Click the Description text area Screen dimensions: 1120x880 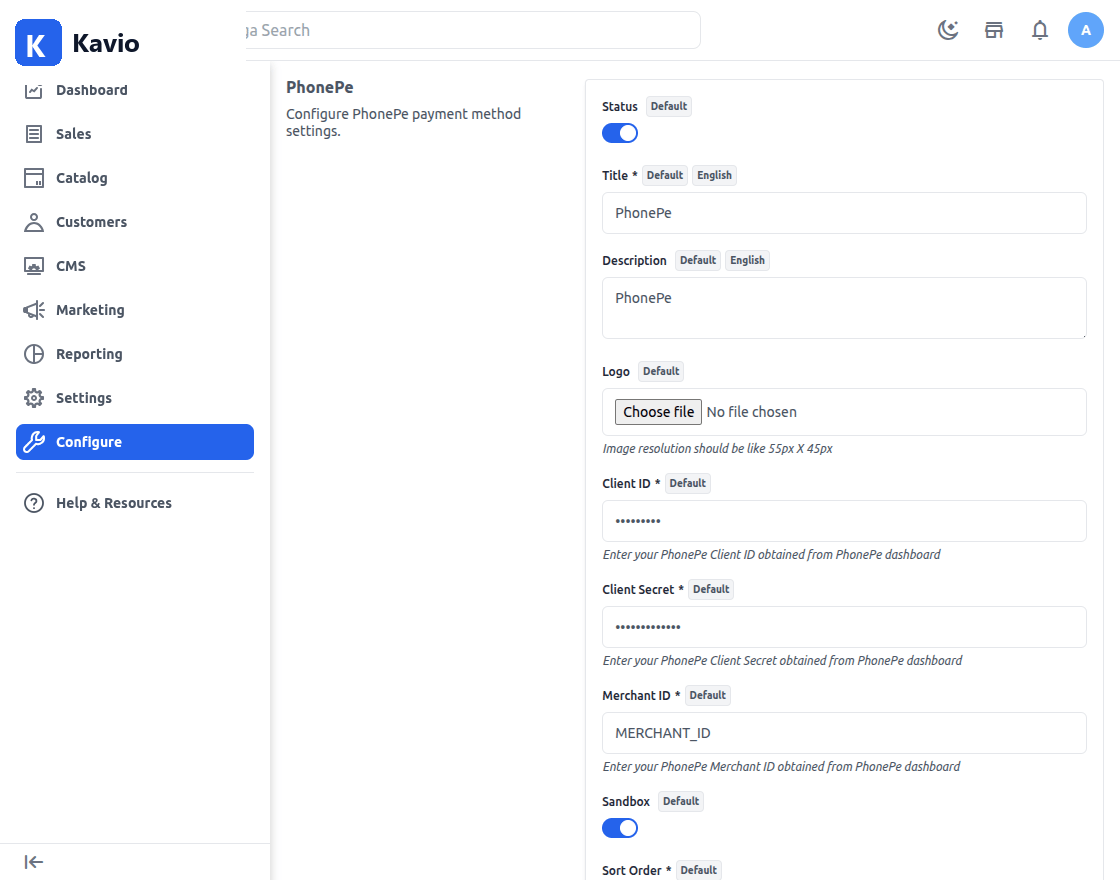click(844, 308)
